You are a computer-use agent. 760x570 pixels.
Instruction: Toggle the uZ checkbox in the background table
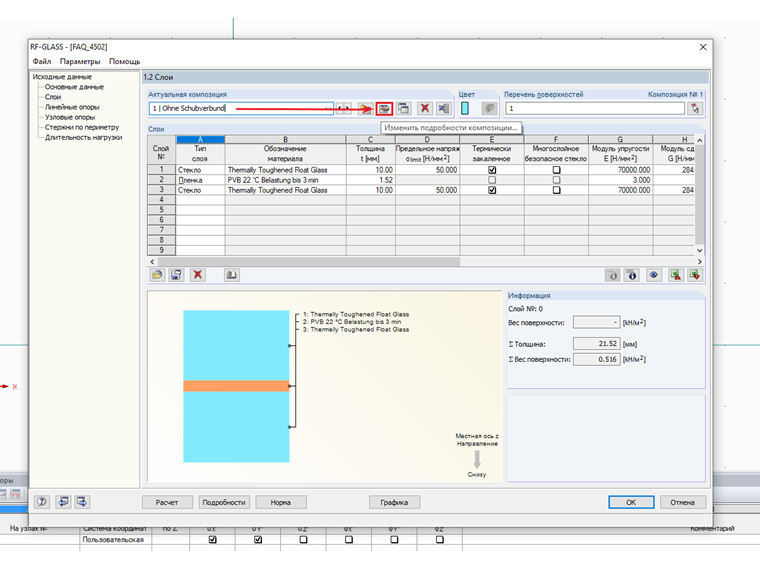[303, 539]
